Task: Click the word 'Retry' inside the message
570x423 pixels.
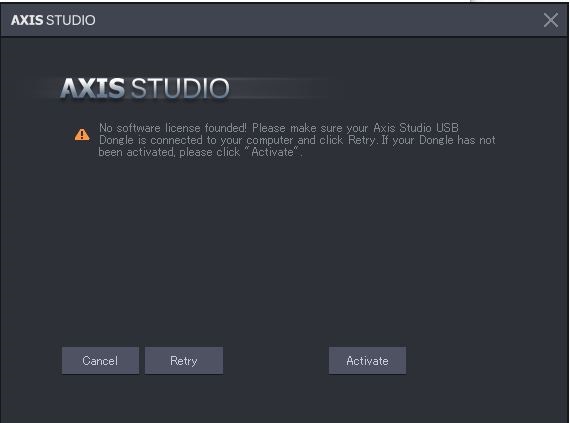Action: pos(361,140)
